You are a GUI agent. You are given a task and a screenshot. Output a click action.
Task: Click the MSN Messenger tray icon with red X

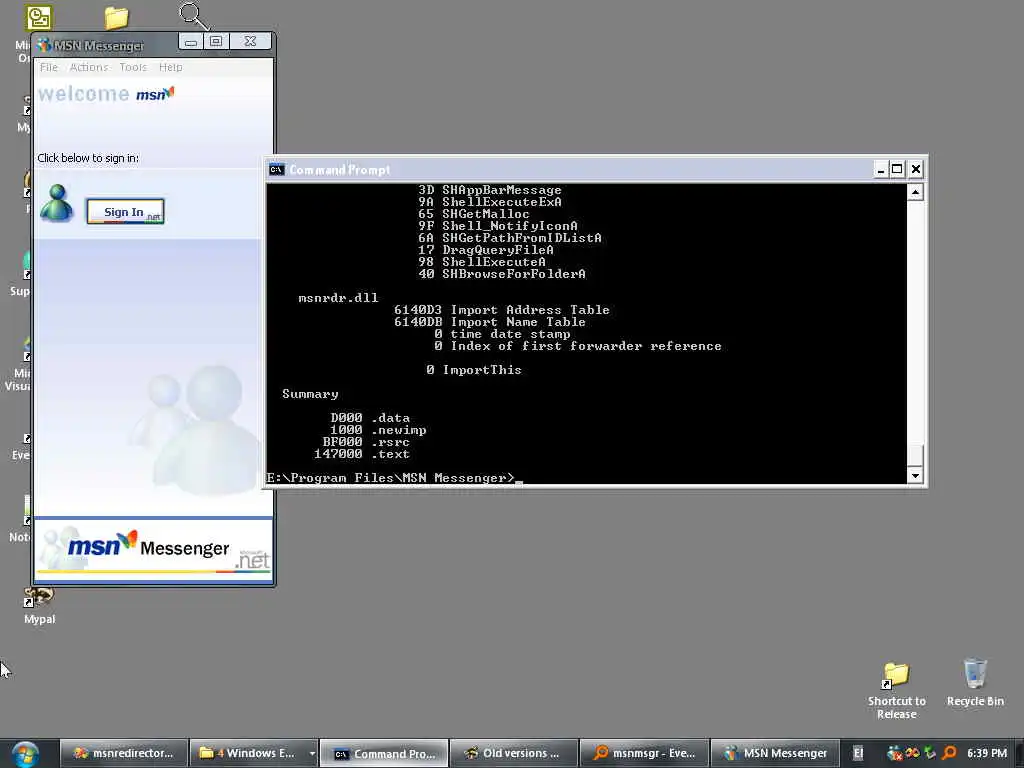click(894, 753)
